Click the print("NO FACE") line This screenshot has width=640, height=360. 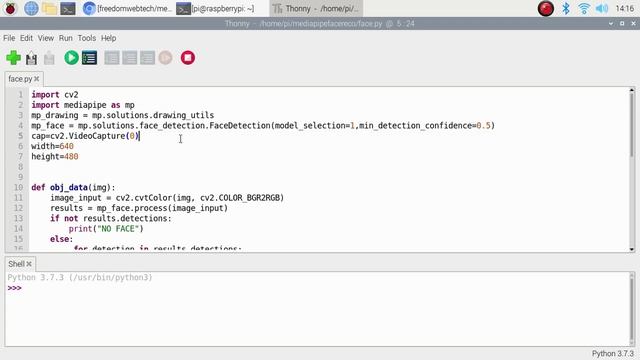pos(106,229)
